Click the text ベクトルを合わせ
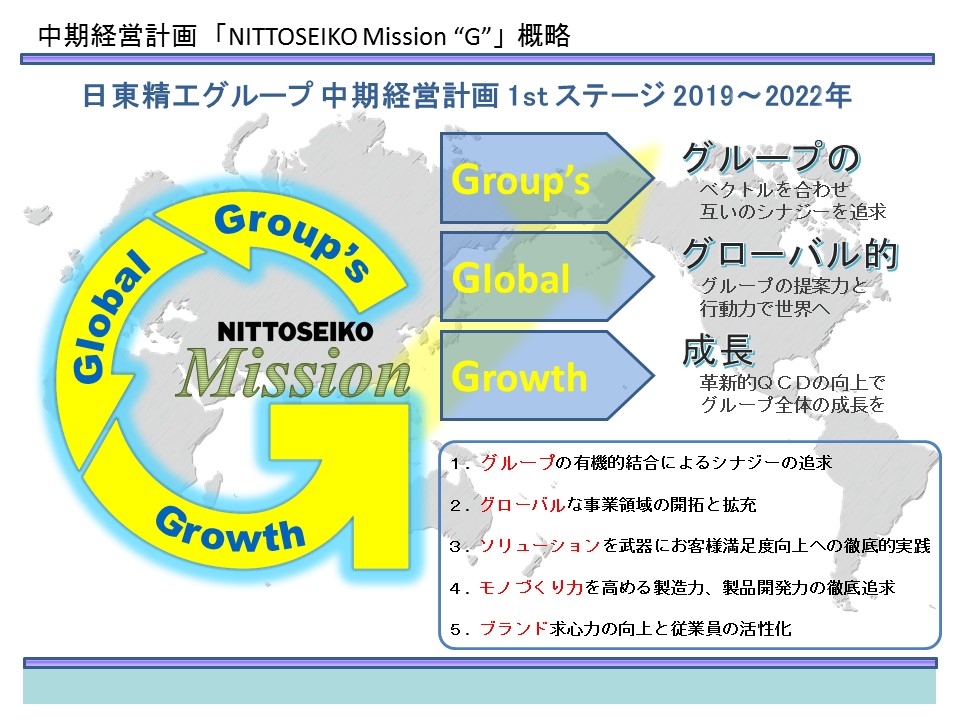Image resolution: width=960 pixels, height=720 pixels. click(774, 189)
